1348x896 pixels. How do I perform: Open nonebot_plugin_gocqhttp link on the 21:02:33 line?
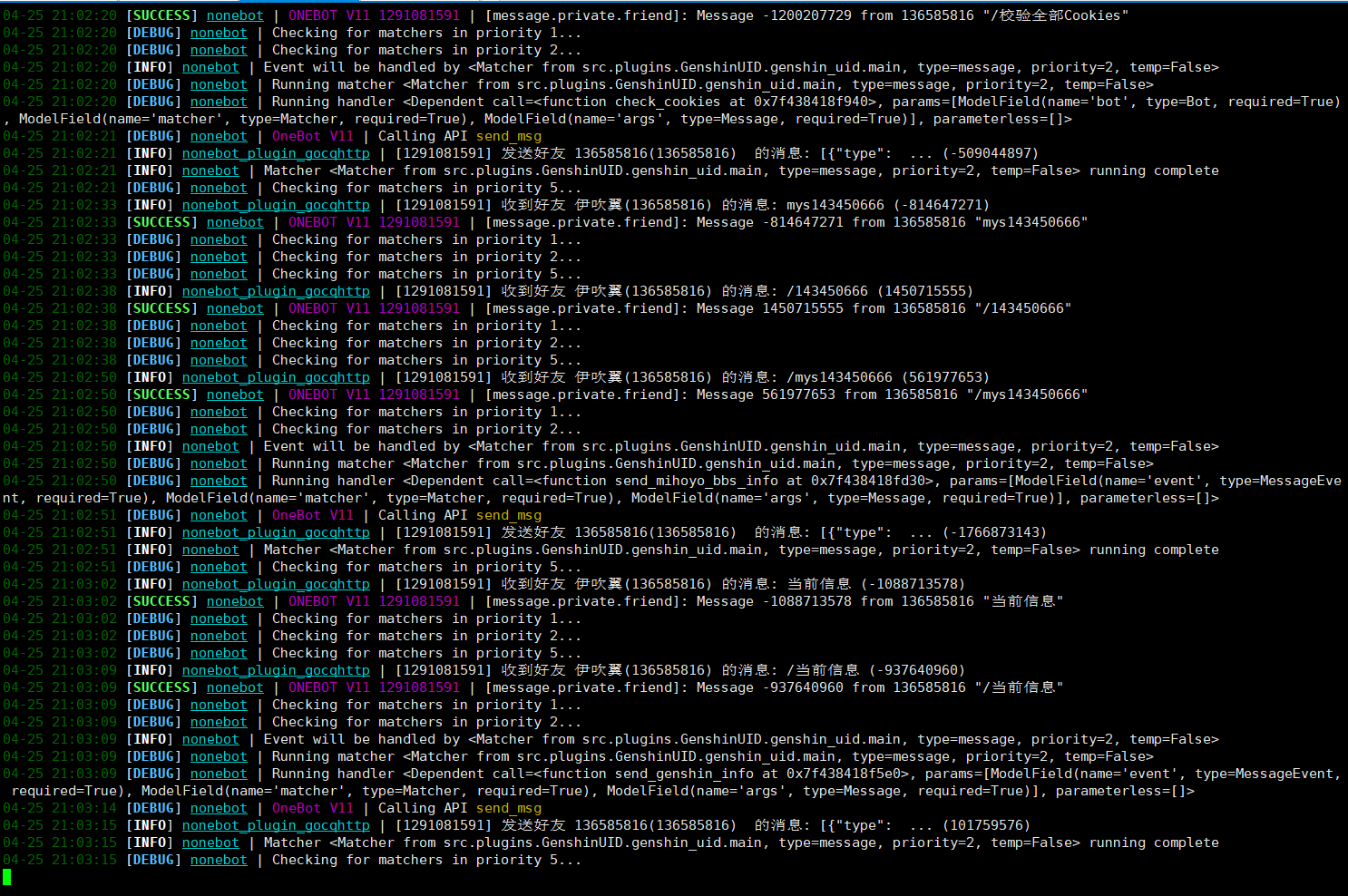coord(276,205)
